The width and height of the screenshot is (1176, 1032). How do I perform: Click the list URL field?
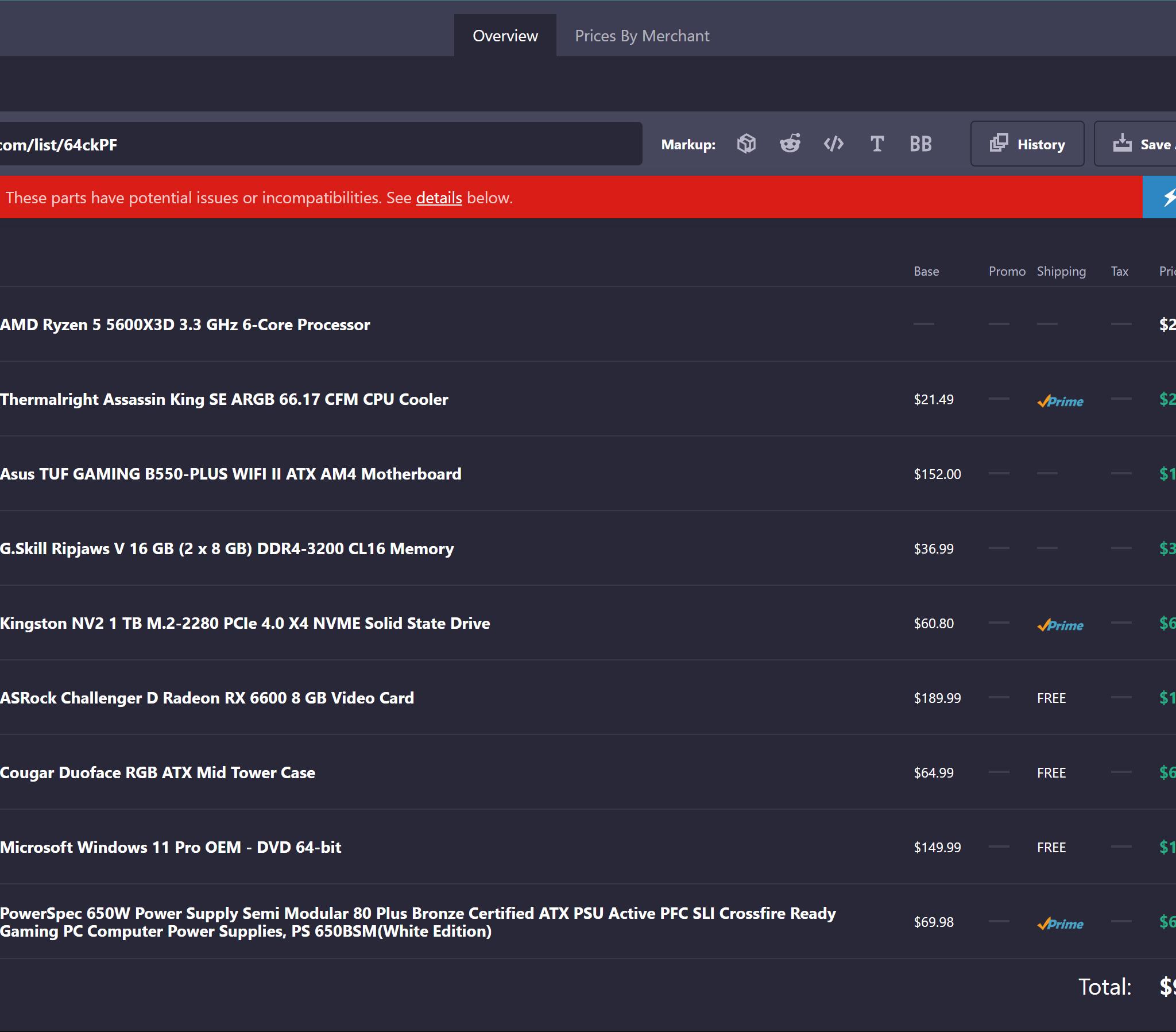tap(320, 144)
